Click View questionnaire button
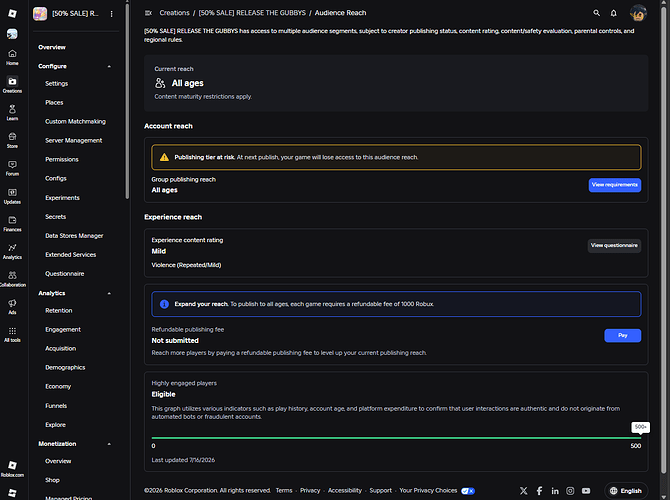The image size is (670, 500). 614,246
